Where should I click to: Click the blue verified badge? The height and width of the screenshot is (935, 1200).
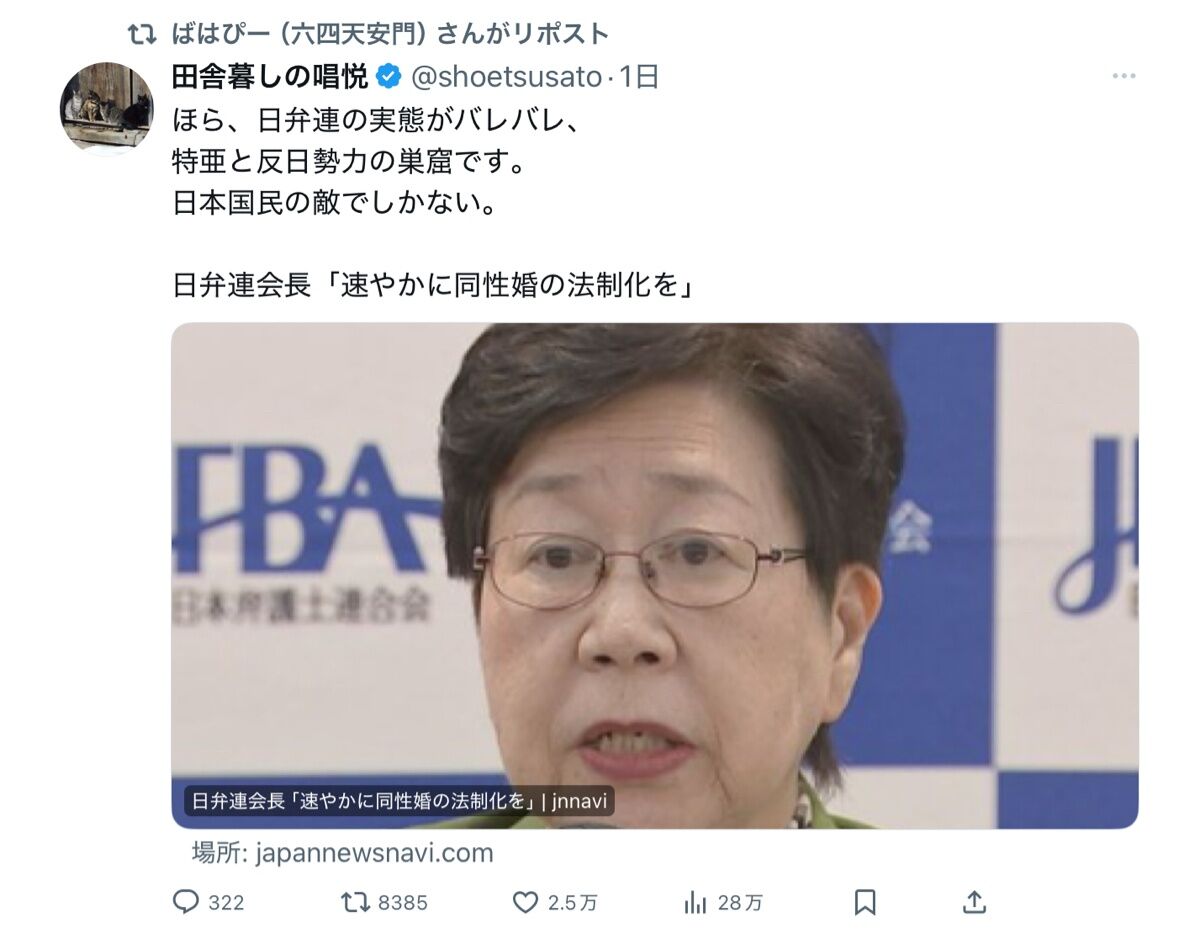[x=387, y=76]
